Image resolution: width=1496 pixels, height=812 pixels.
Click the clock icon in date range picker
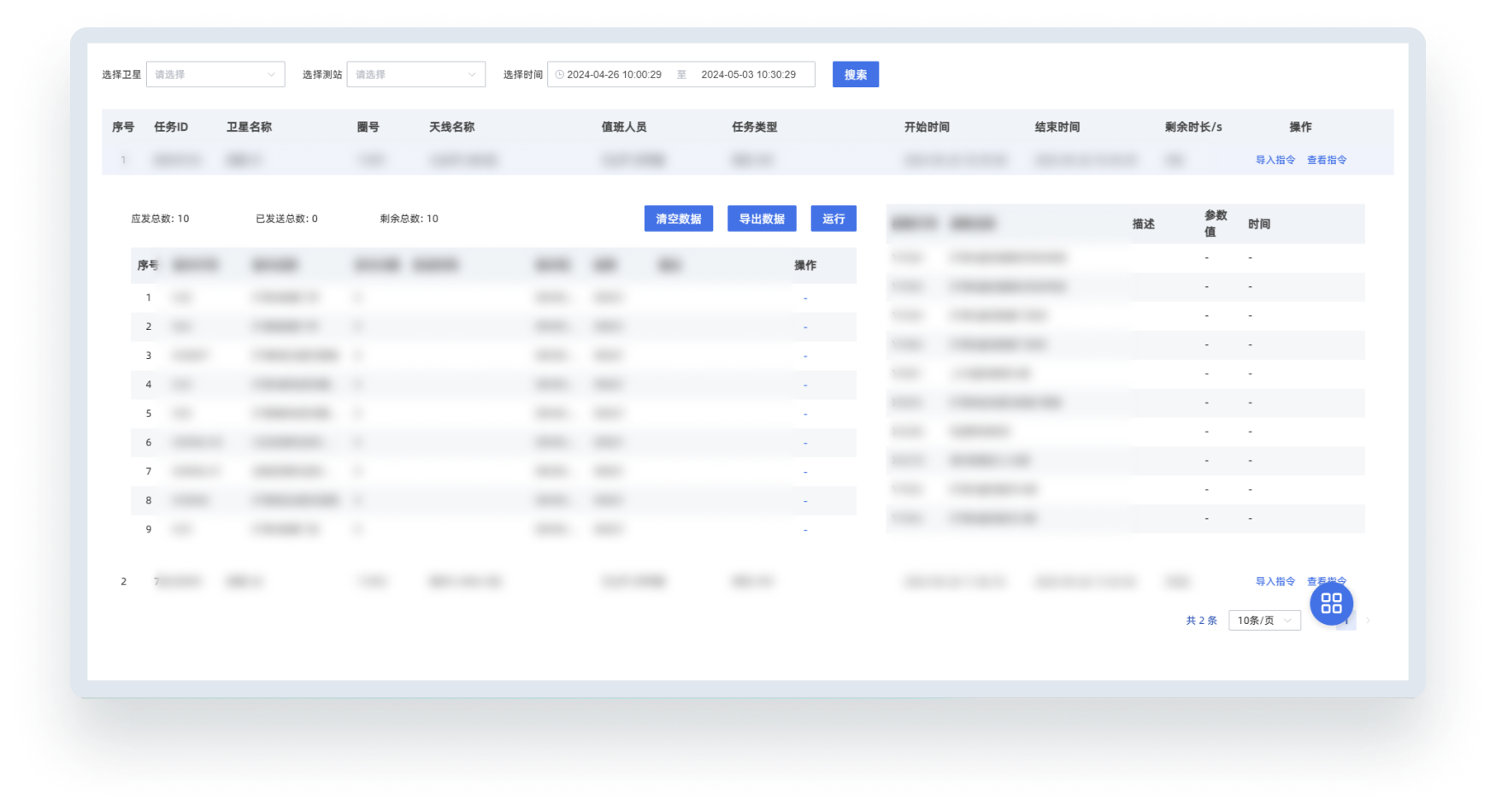point(560,74)
